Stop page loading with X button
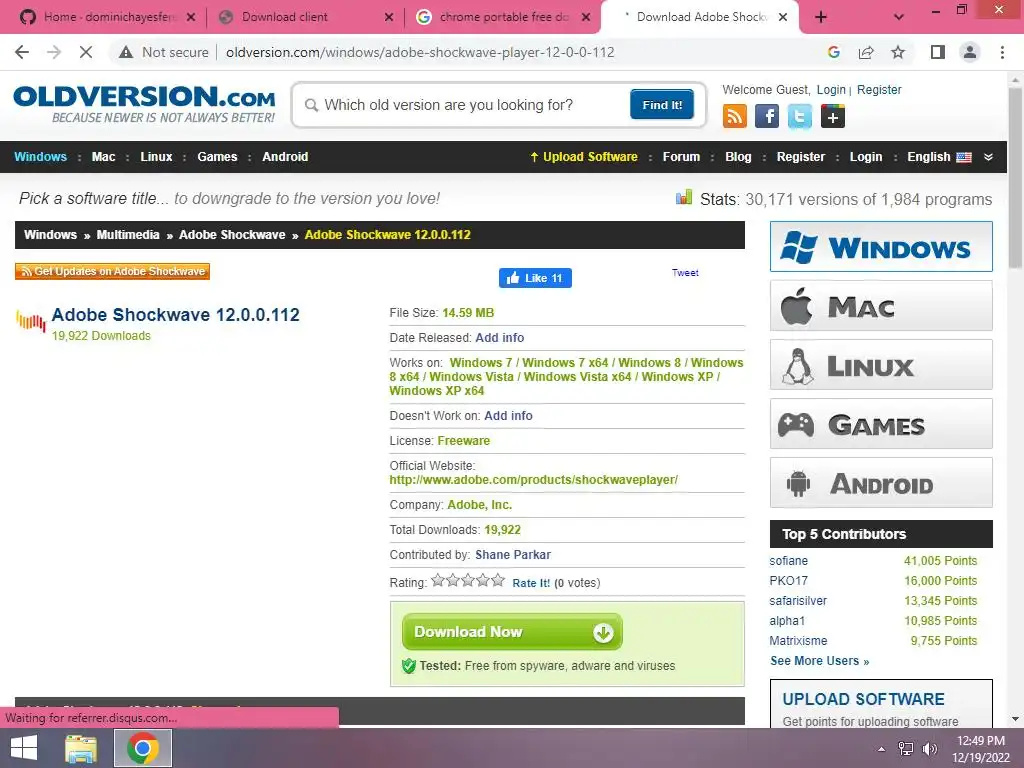Image resolution: width=1024 pixels, height=768 pixels. tap(86, 52)
